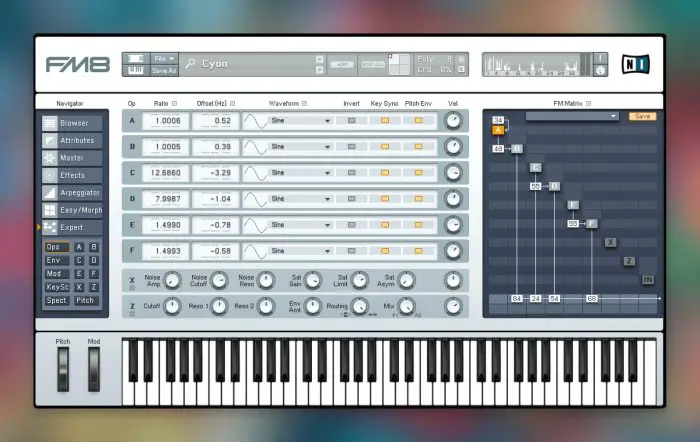The width and height of the screenshot is (700, 442).
Task: Select operator D node in FM Matrix
Action: point(554,186)
